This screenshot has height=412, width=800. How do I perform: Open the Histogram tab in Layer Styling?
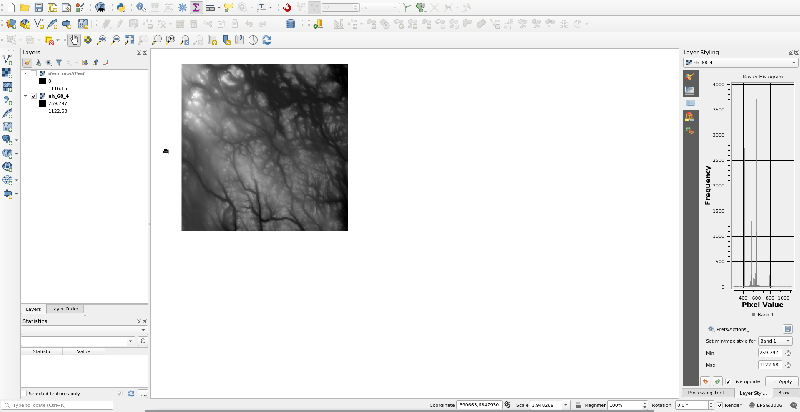tap(690, 103)
